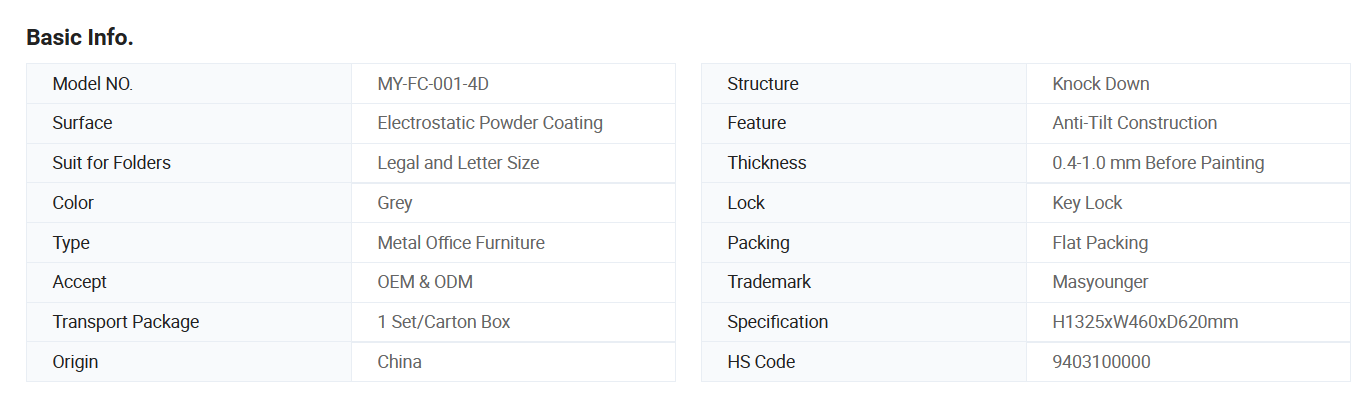Click the Model NO. label cell
The width and height of the screenshot is (1371, 401).
pos(189,84)
